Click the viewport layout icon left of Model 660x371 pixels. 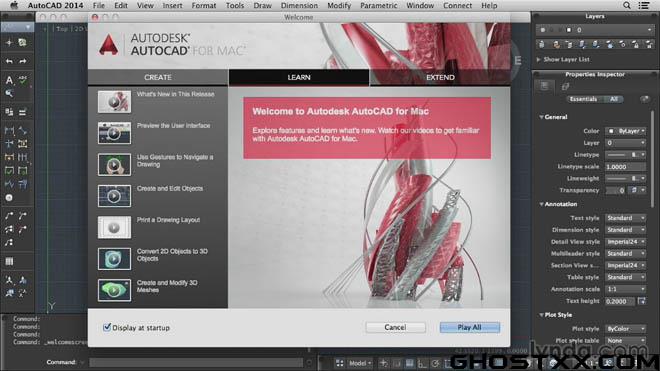click(339, 363)
